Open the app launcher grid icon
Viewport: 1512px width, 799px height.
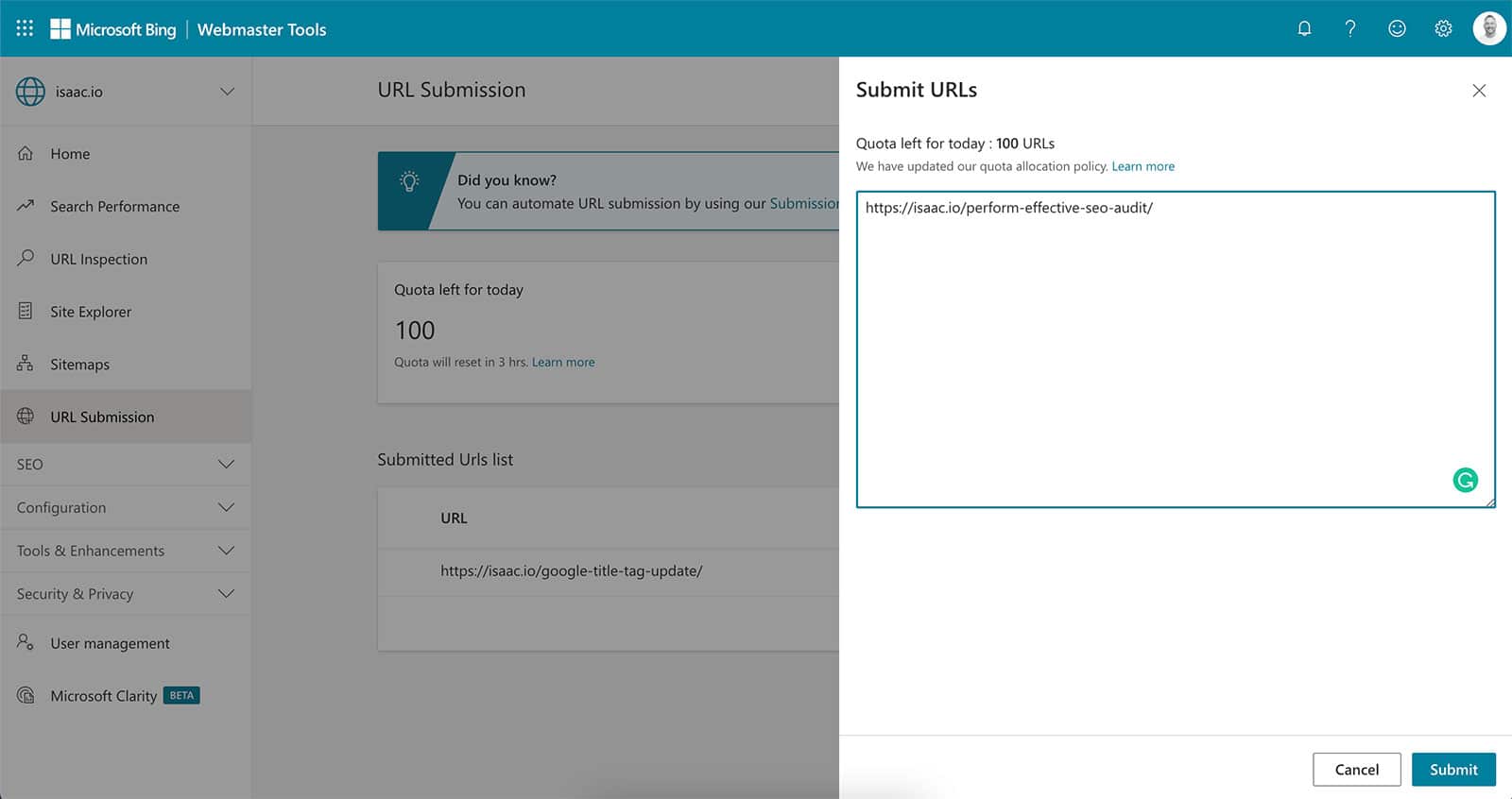click(x=25, y=28)
